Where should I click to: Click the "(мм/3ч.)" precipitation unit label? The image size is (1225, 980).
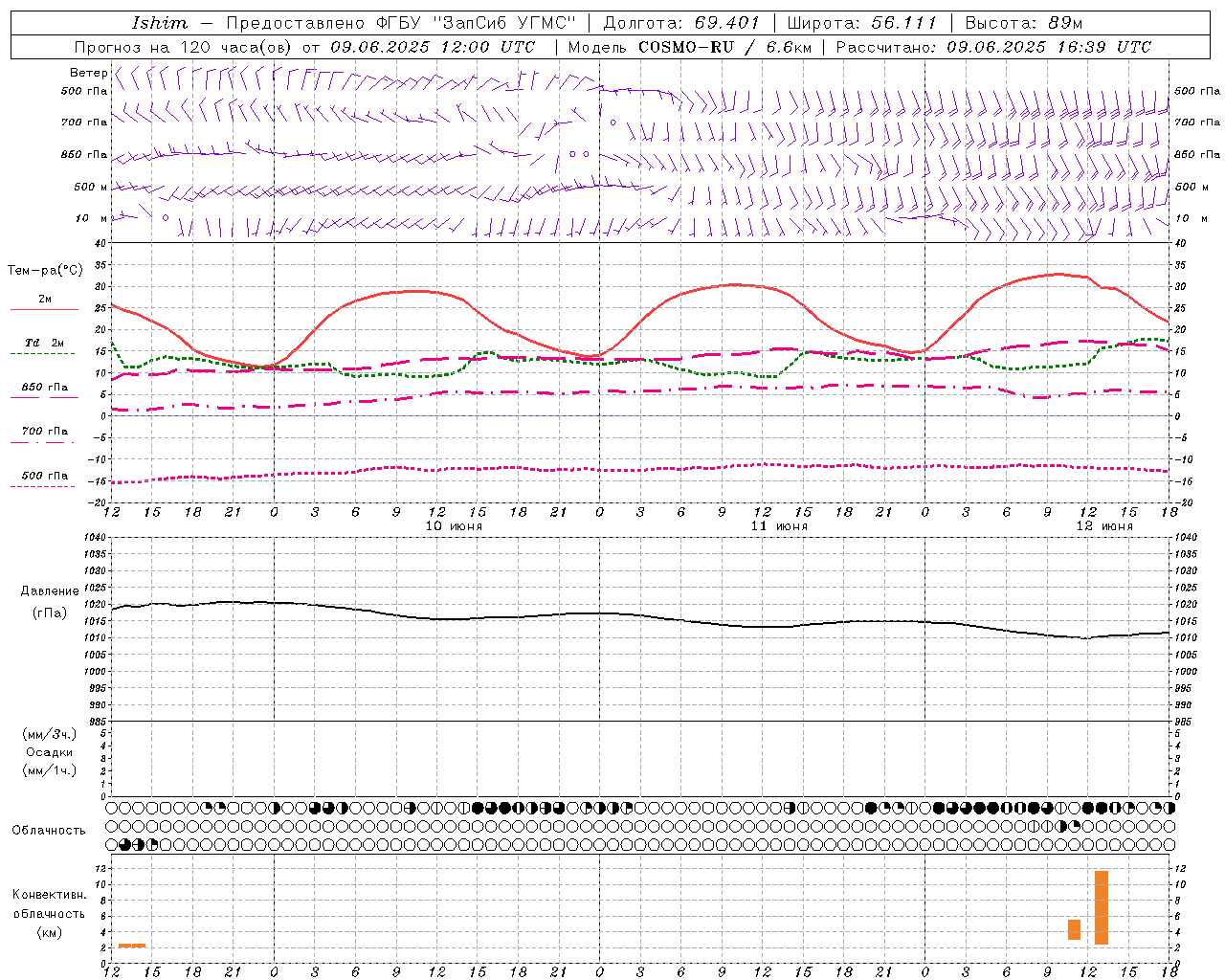pos(50,734)
